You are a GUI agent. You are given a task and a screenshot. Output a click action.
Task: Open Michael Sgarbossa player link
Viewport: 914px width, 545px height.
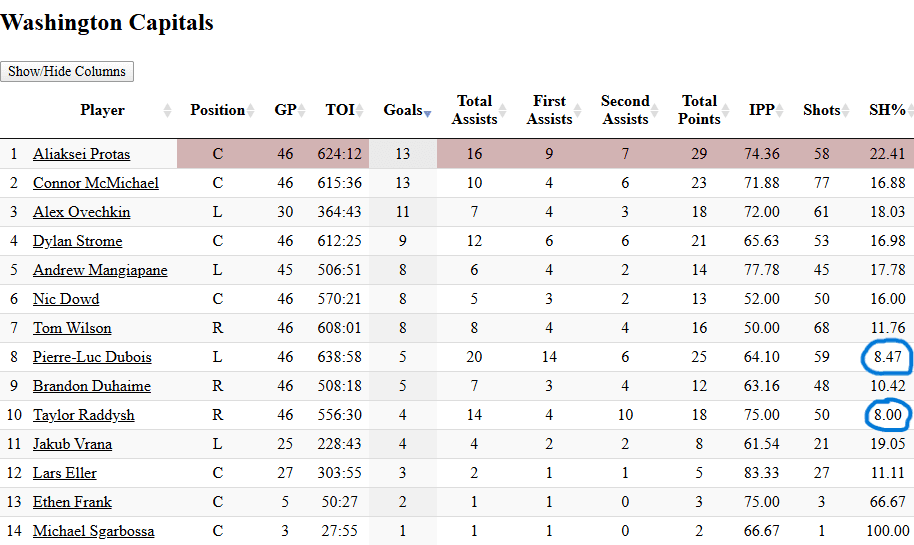[x=93, y=531]
